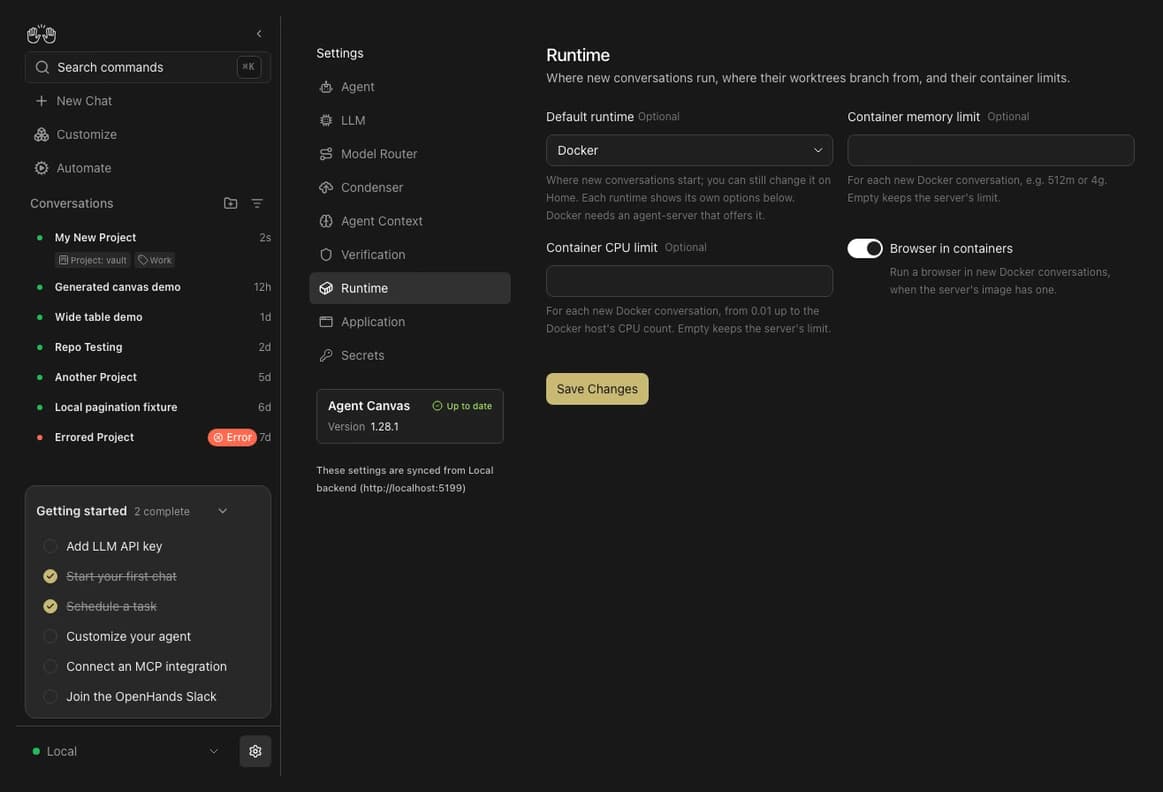Toggle Browser in containers switch
1163x792 pixels.
pyautogui.click(x=865, y=248)
